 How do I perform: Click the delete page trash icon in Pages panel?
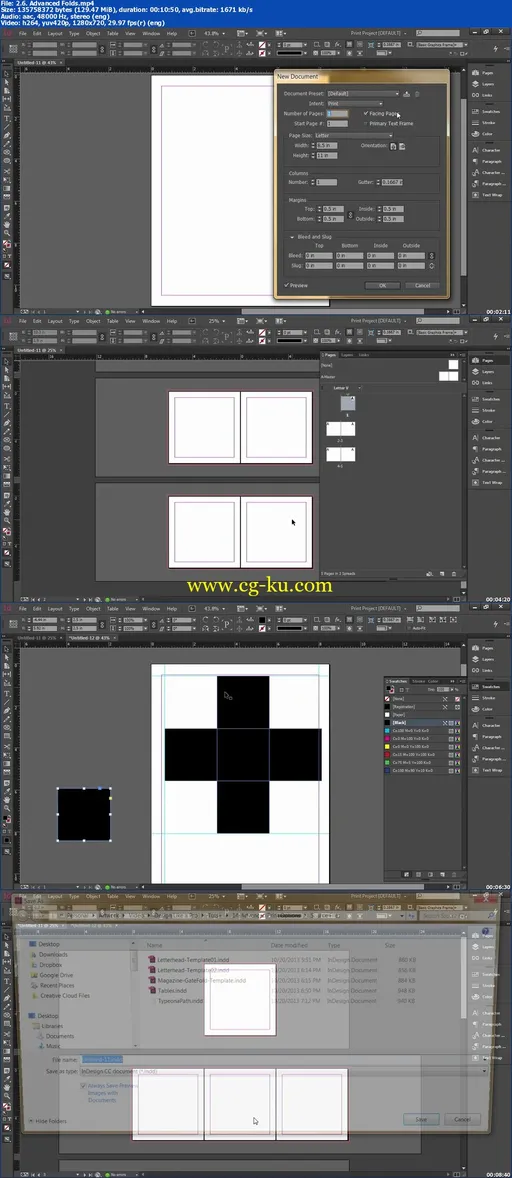453,573
